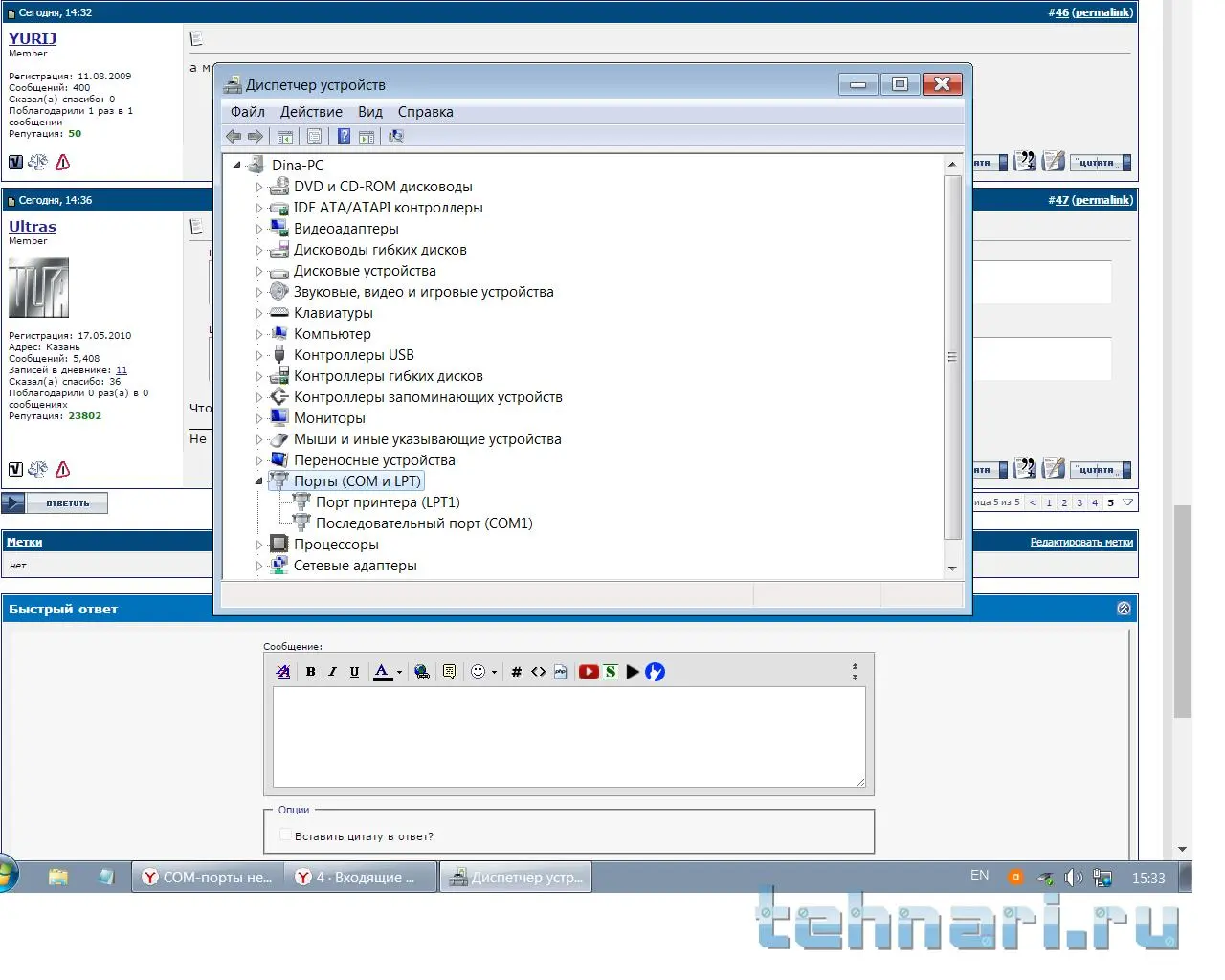Click the smiley face icon in editor

(479, 672)
